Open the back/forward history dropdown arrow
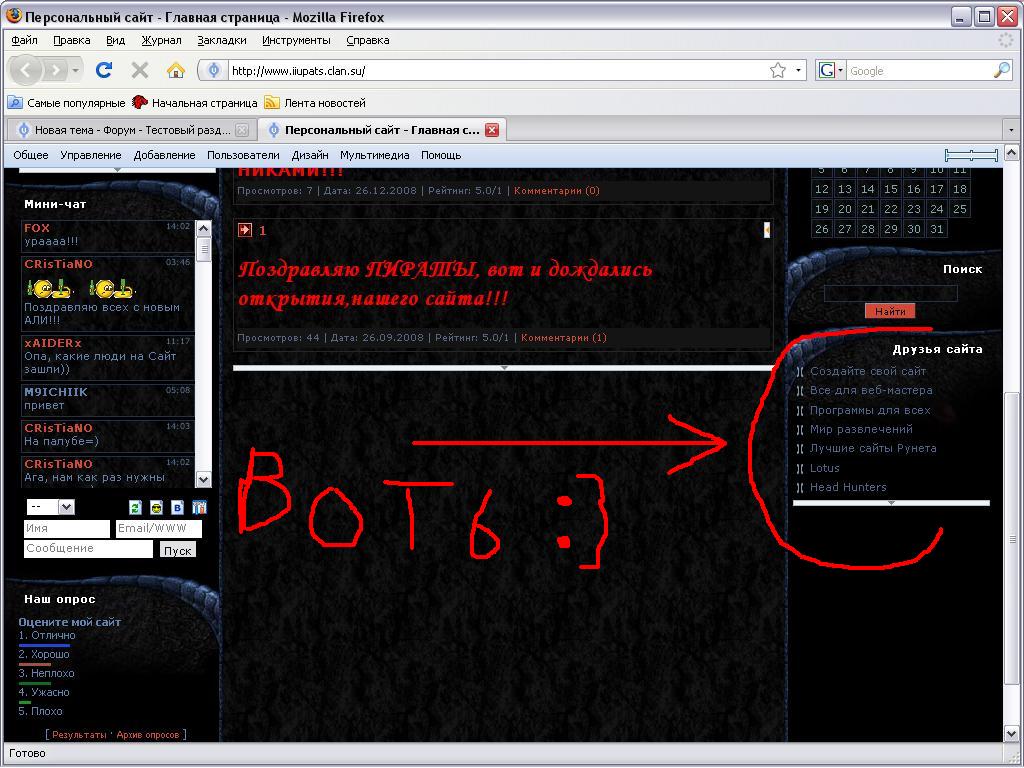The width and height of the screenshot is (1024, 768). 78,71
